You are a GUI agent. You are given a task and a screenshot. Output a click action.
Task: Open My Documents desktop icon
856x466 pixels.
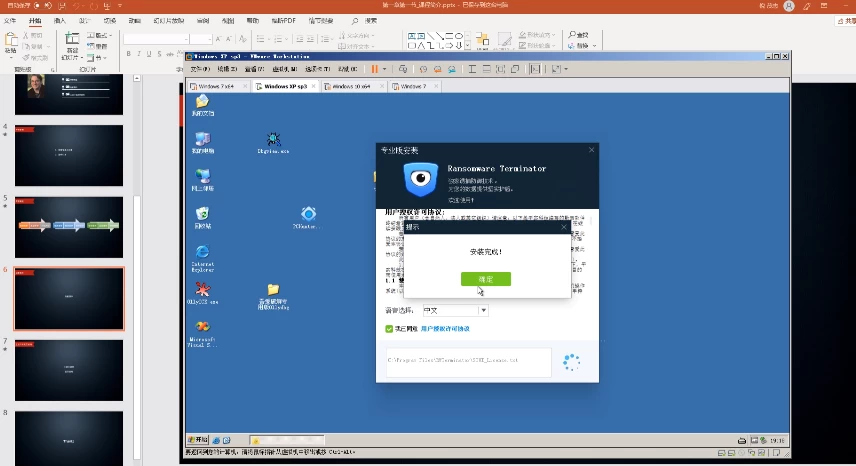(203, 103)
